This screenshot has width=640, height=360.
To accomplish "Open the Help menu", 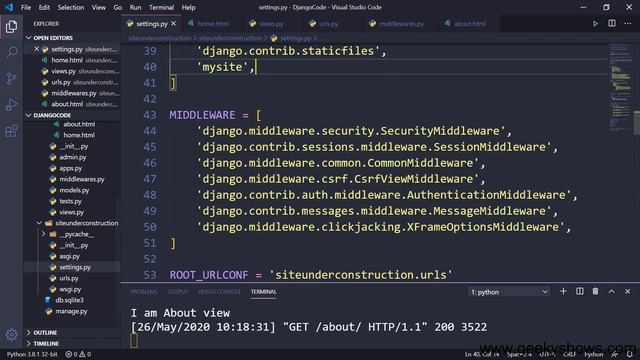I will (x=188, y=7).
